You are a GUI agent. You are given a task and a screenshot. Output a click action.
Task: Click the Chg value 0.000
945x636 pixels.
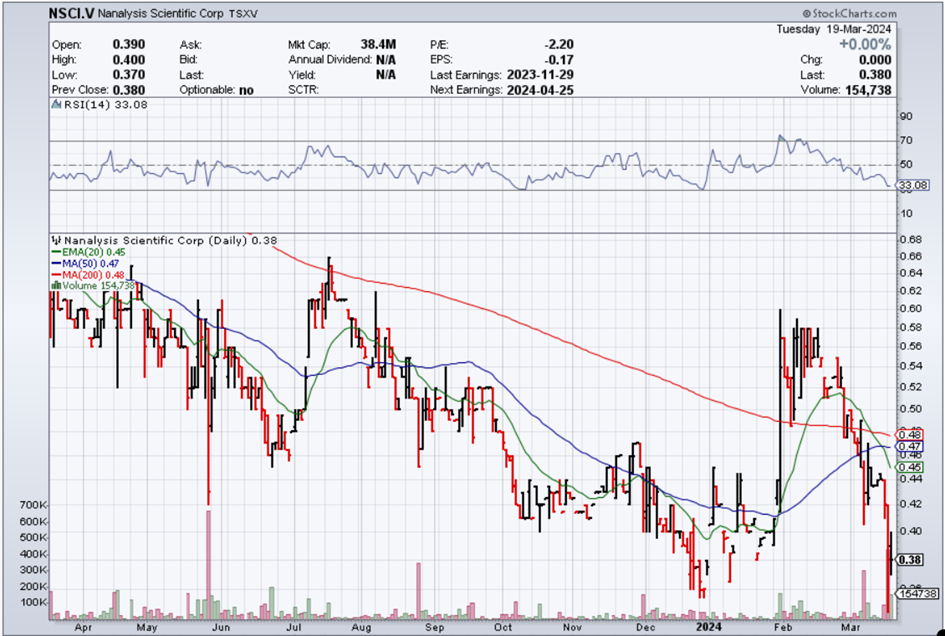click(x=875, y=60)
